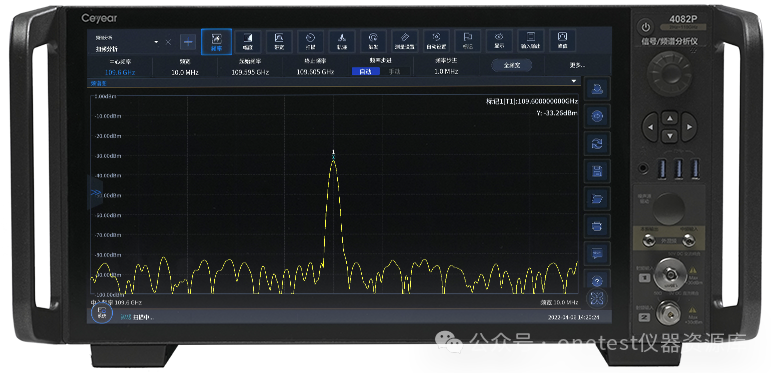Click the open-folder icon in right sidebar

coord(598,199)
